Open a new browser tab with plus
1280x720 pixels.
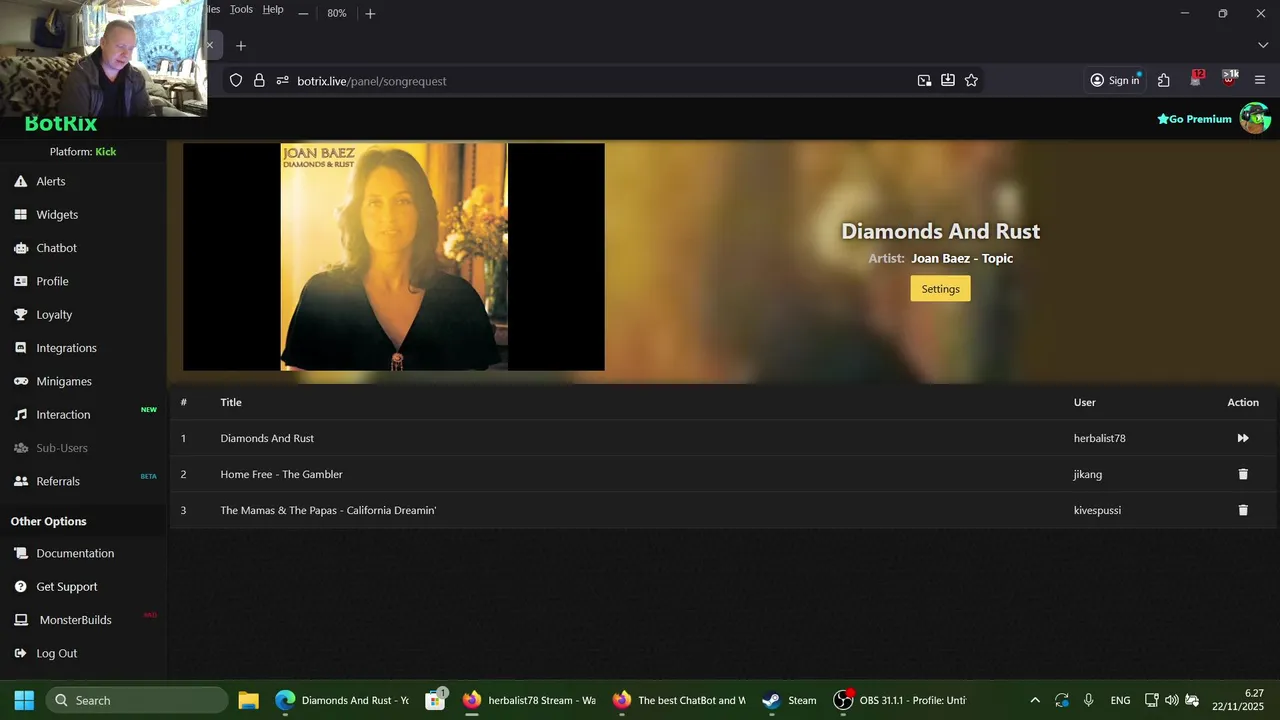point(240,46)
